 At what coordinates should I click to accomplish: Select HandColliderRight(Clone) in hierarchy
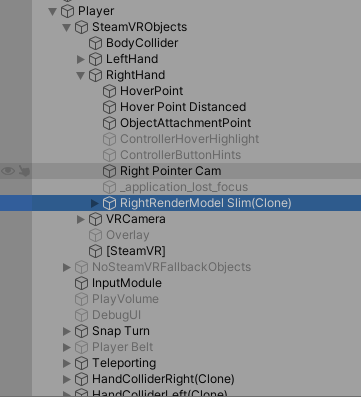pos(163,379)
